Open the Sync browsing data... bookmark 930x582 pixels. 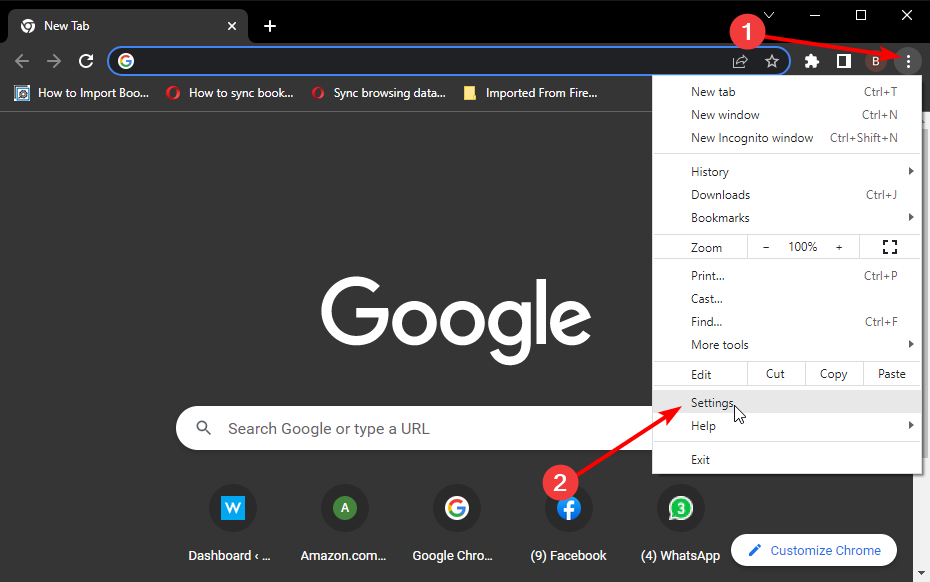point(378,93)
